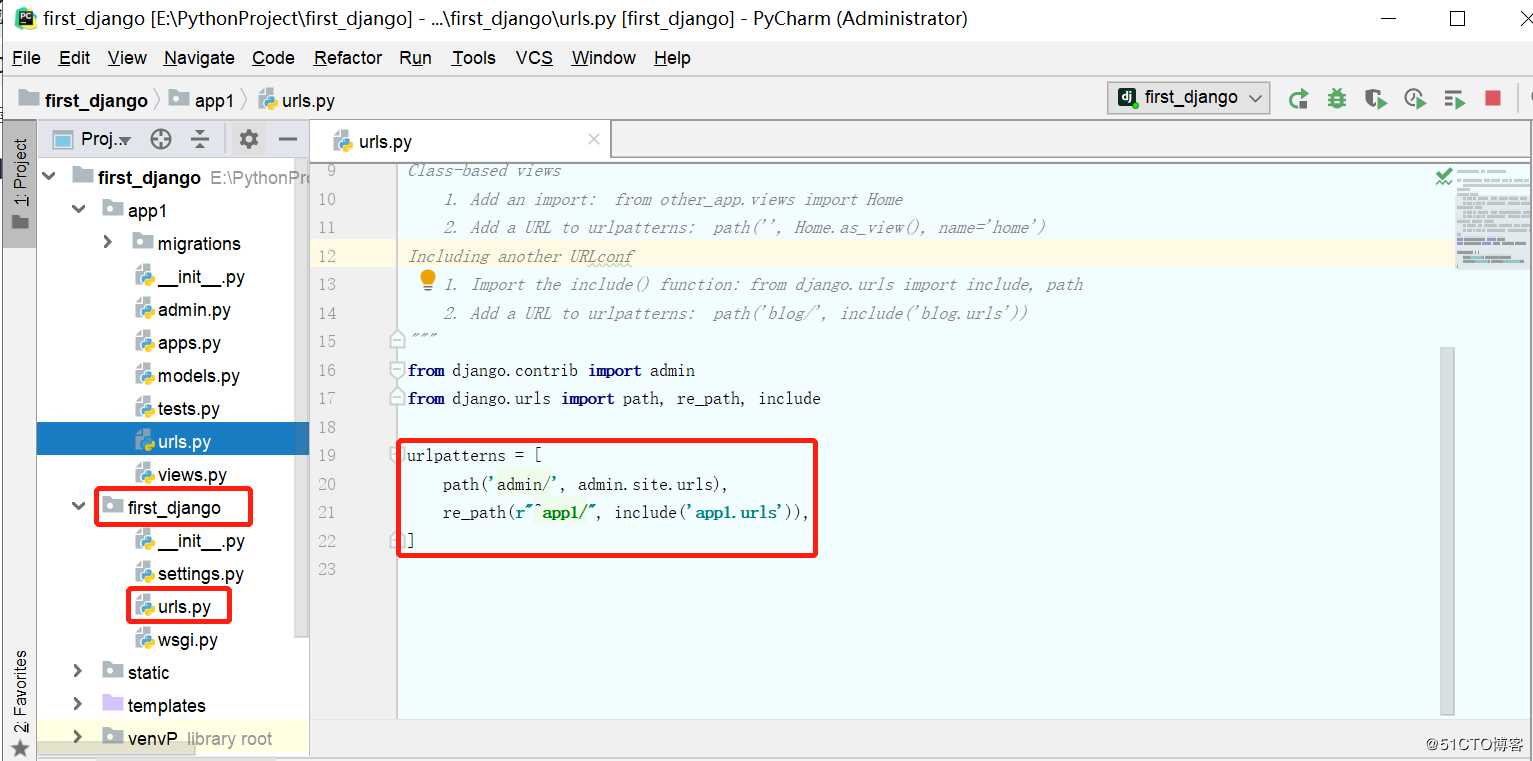Image resolution: width=1533 pixels, height=761 pixels.
Task: Click the lightbulb intention icon
Action: click(x=428, y=279)
